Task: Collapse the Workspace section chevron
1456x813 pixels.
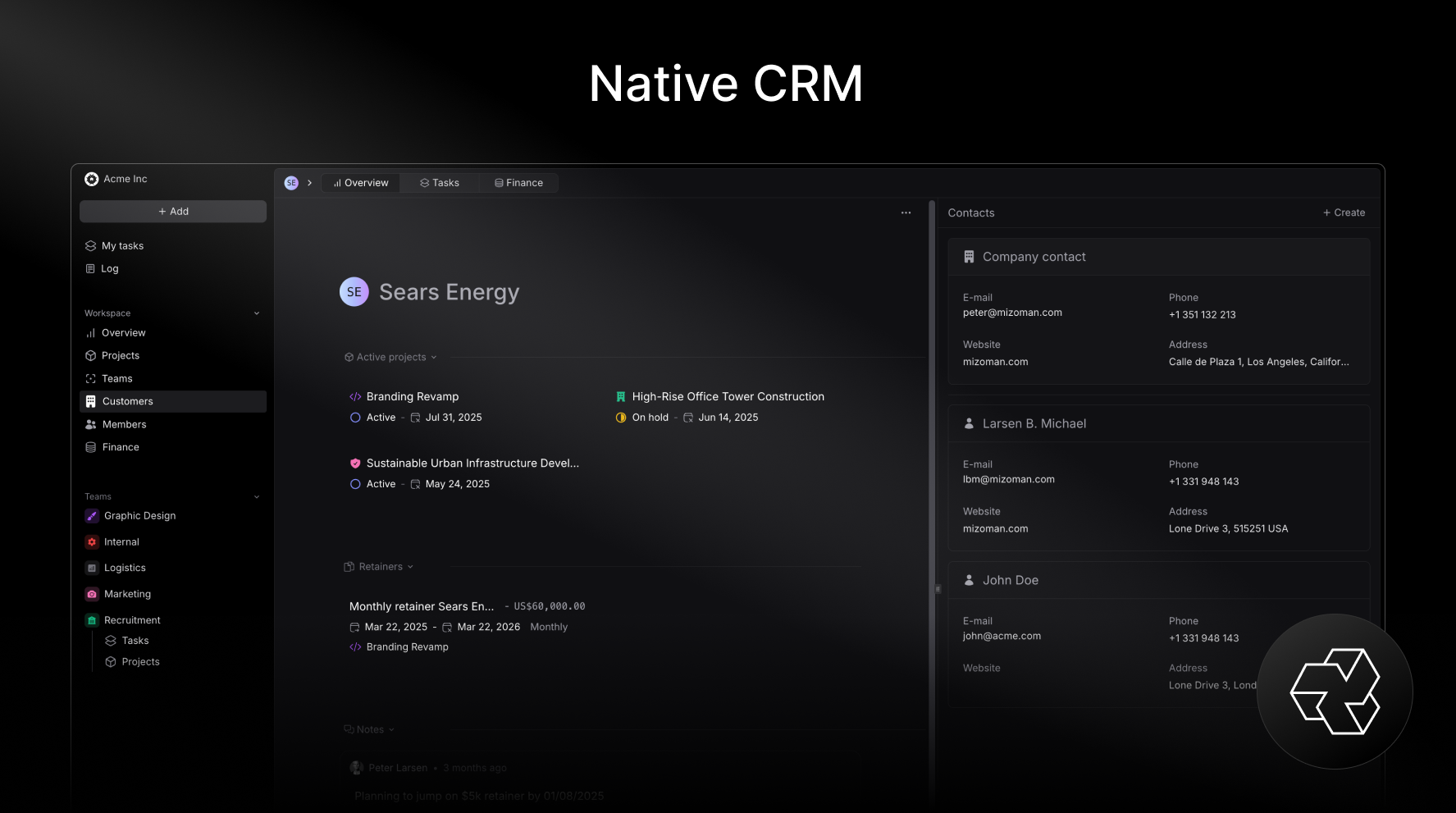Action: 257,313
